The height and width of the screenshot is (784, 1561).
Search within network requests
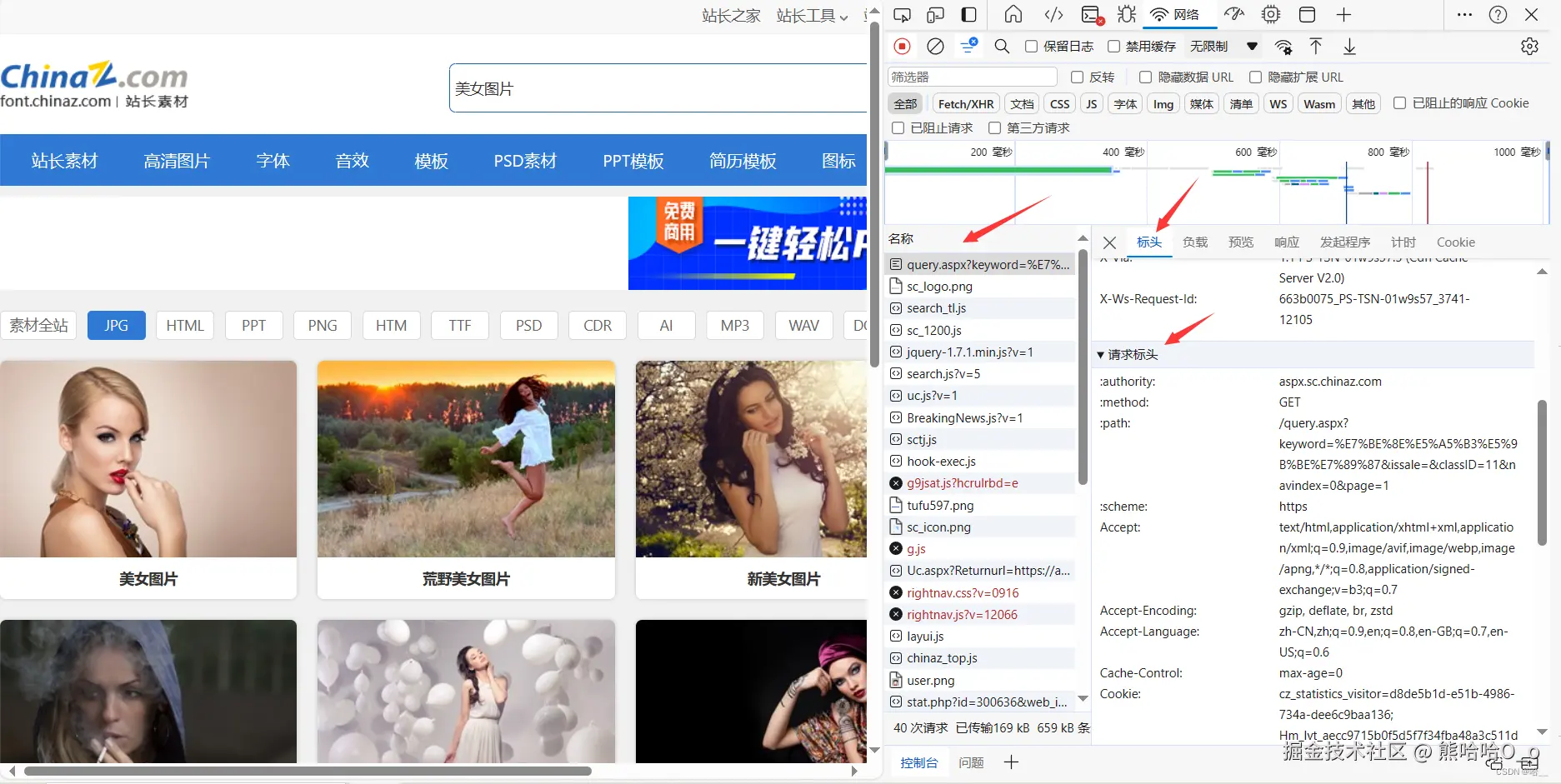click(1002, 47)
